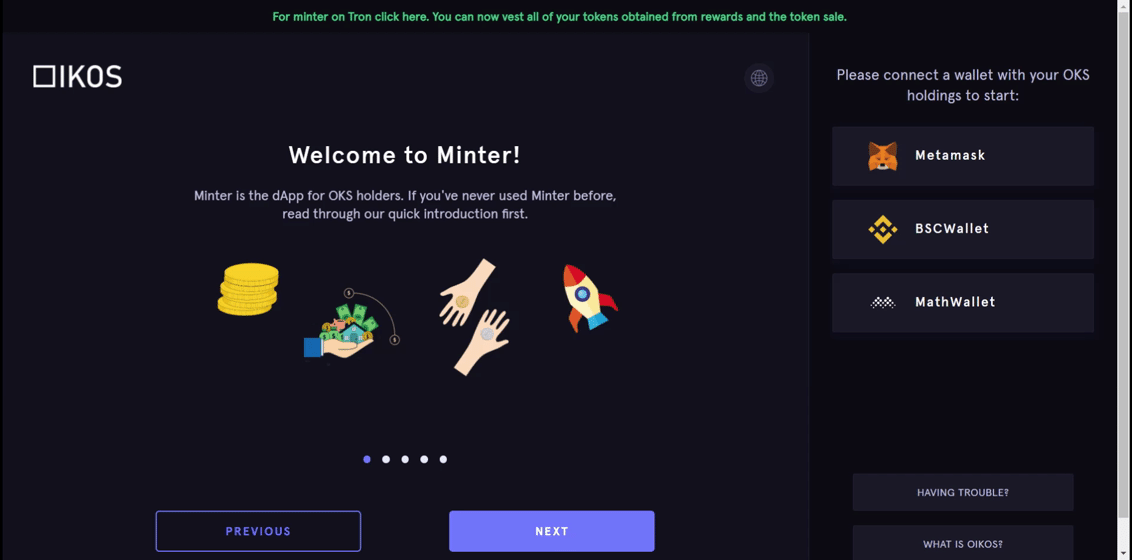Screen dimensions: 1132x560
Task: Click the hand holding money illustration
Action: click(351, 323)
